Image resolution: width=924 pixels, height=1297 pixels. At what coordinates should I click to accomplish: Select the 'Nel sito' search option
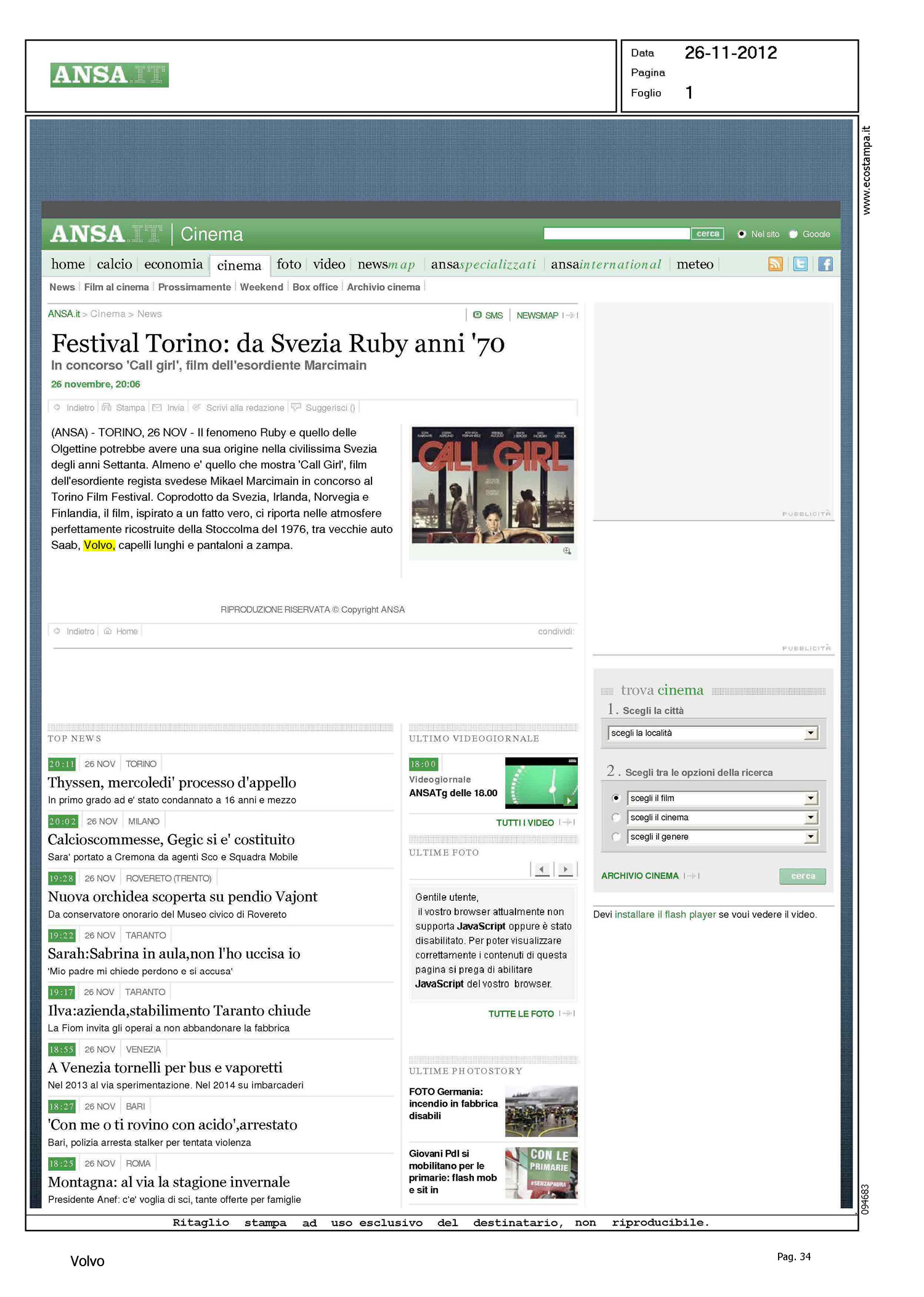tap(742, 234)
